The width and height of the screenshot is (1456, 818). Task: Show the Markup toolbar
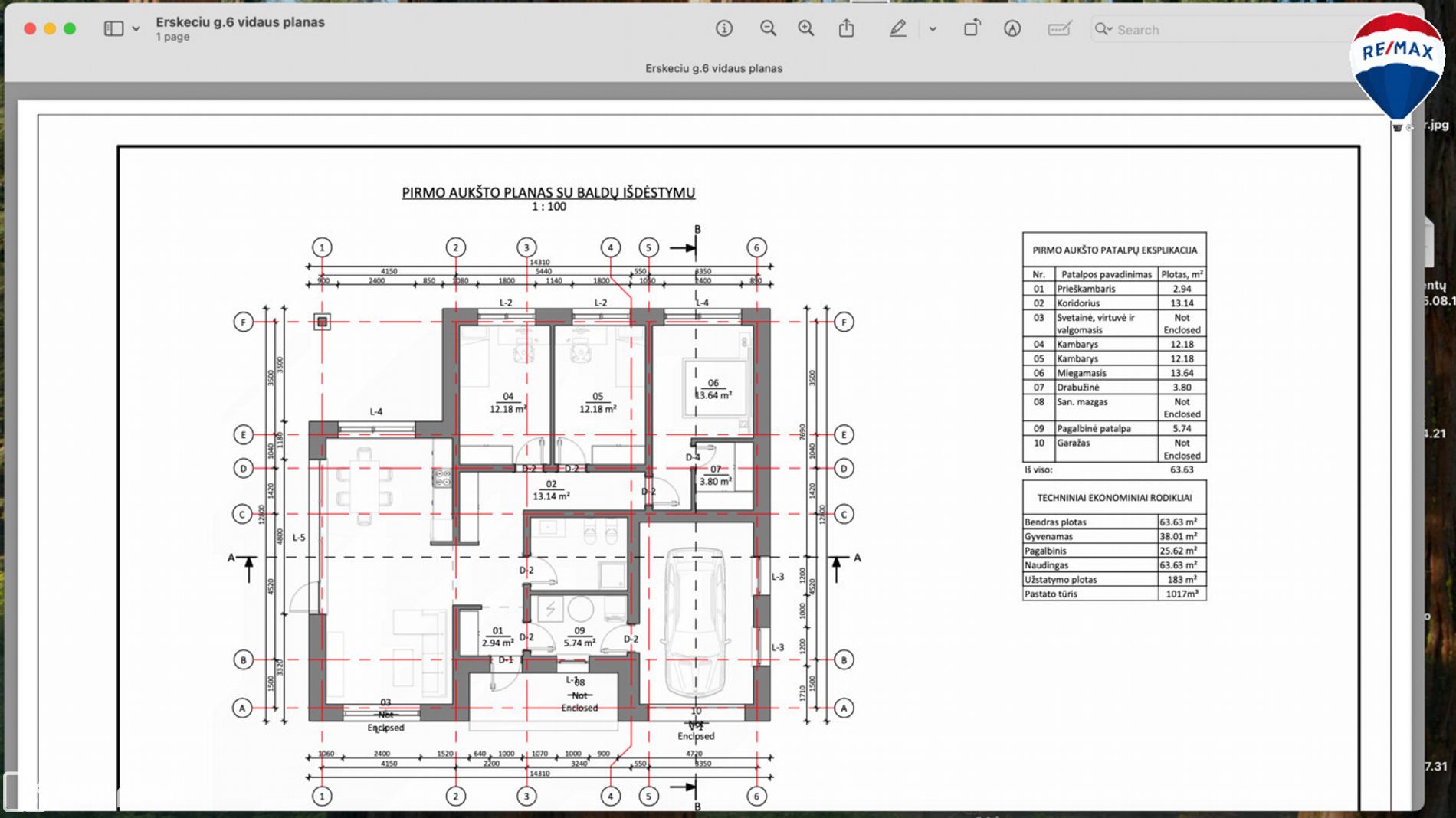(x=1012, y=29)
